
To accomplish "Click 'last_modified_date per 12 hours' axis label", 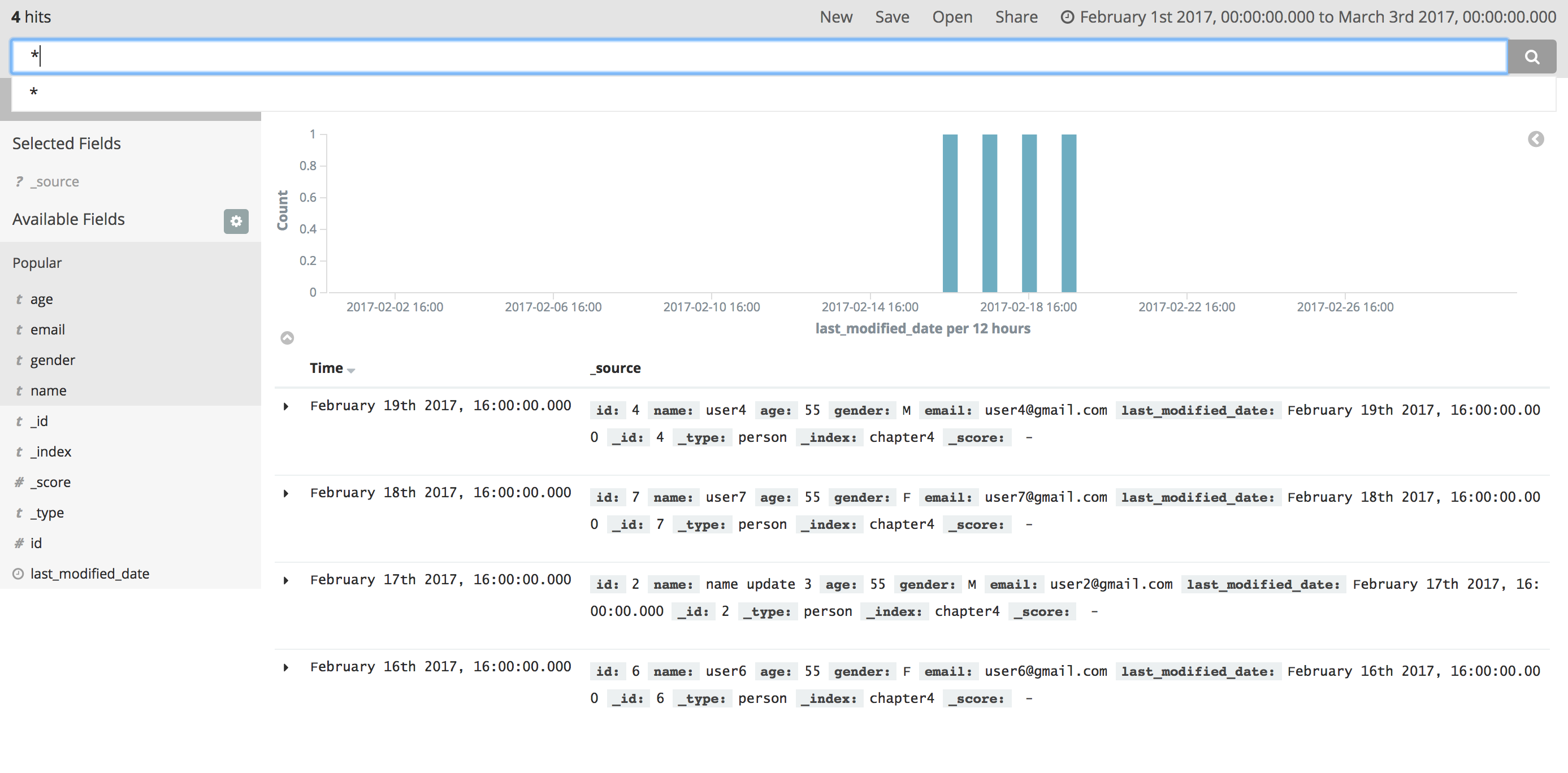I will pyautogui.click(x=923, y=329).
